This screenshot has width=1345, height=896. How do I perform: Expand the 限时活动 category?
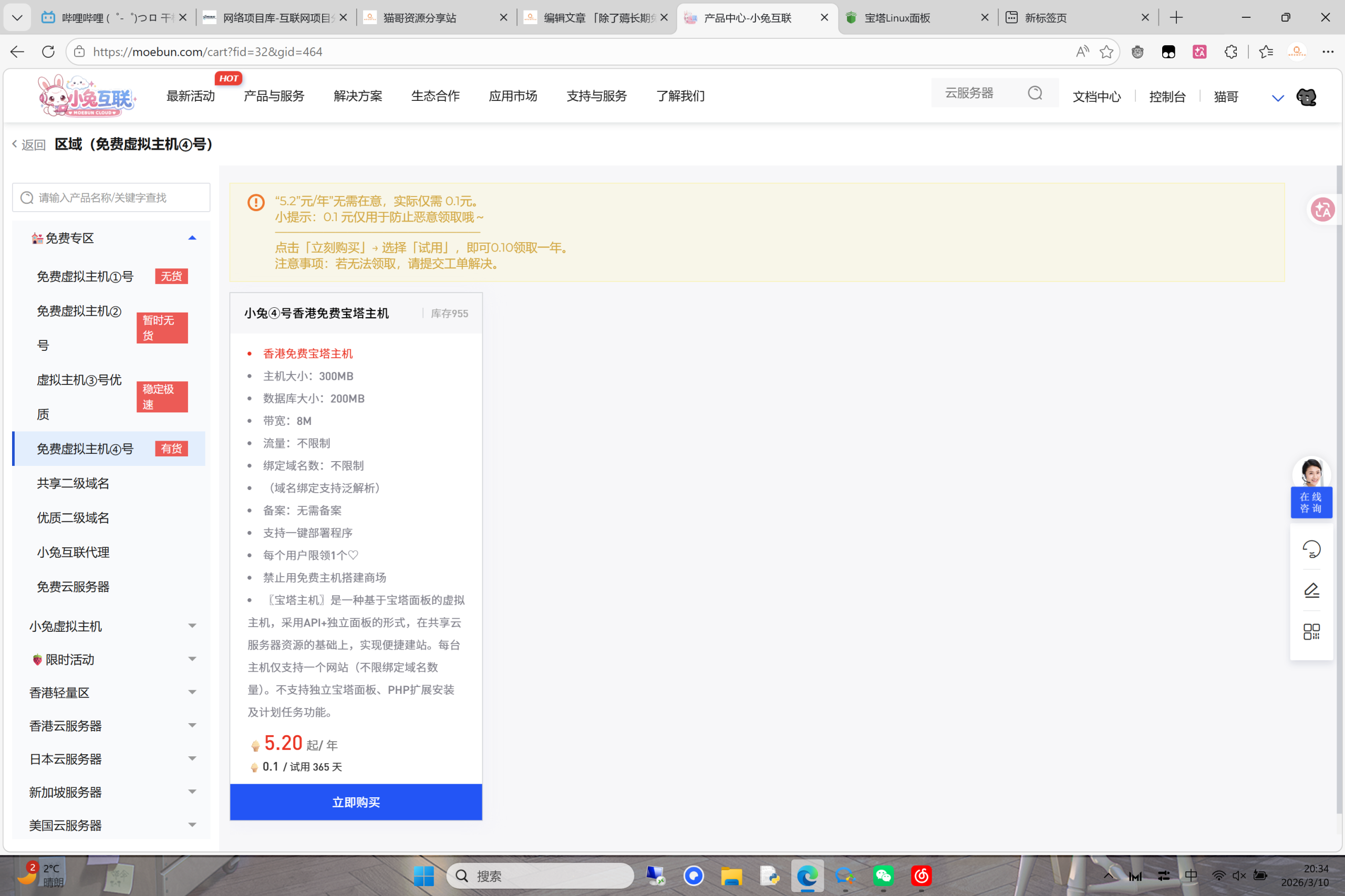[x=192, y=660]
